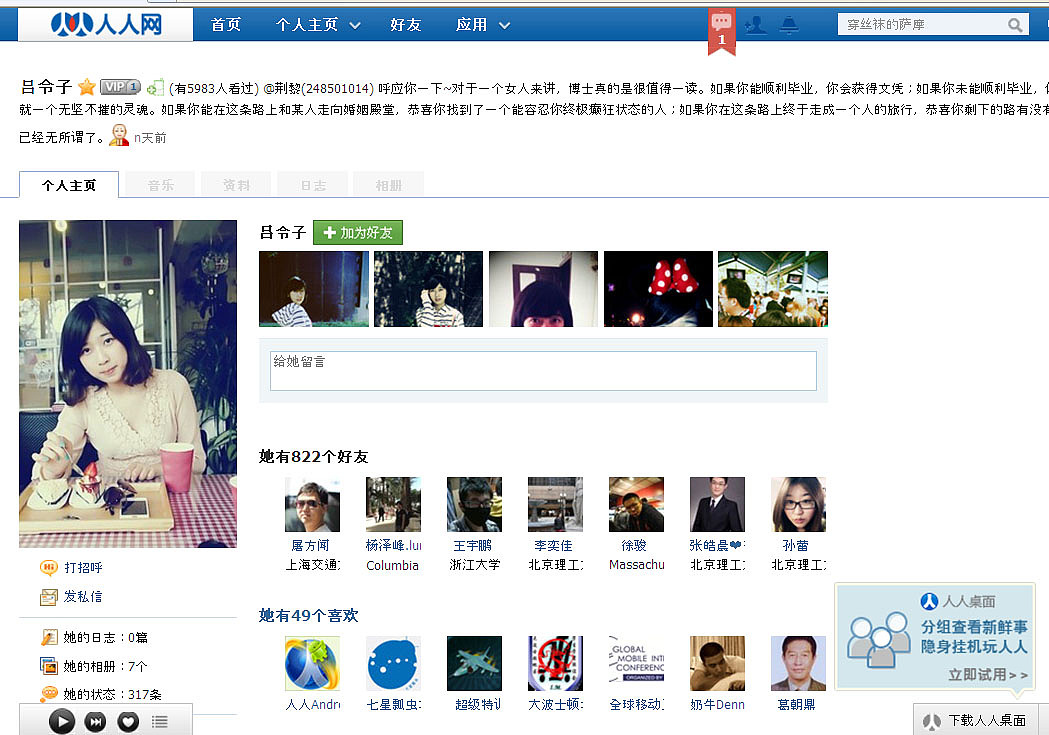The image size is (1049, 735).
Task: Skip to next track in music player
Action: pyautogui.click(x=95, y=721)
